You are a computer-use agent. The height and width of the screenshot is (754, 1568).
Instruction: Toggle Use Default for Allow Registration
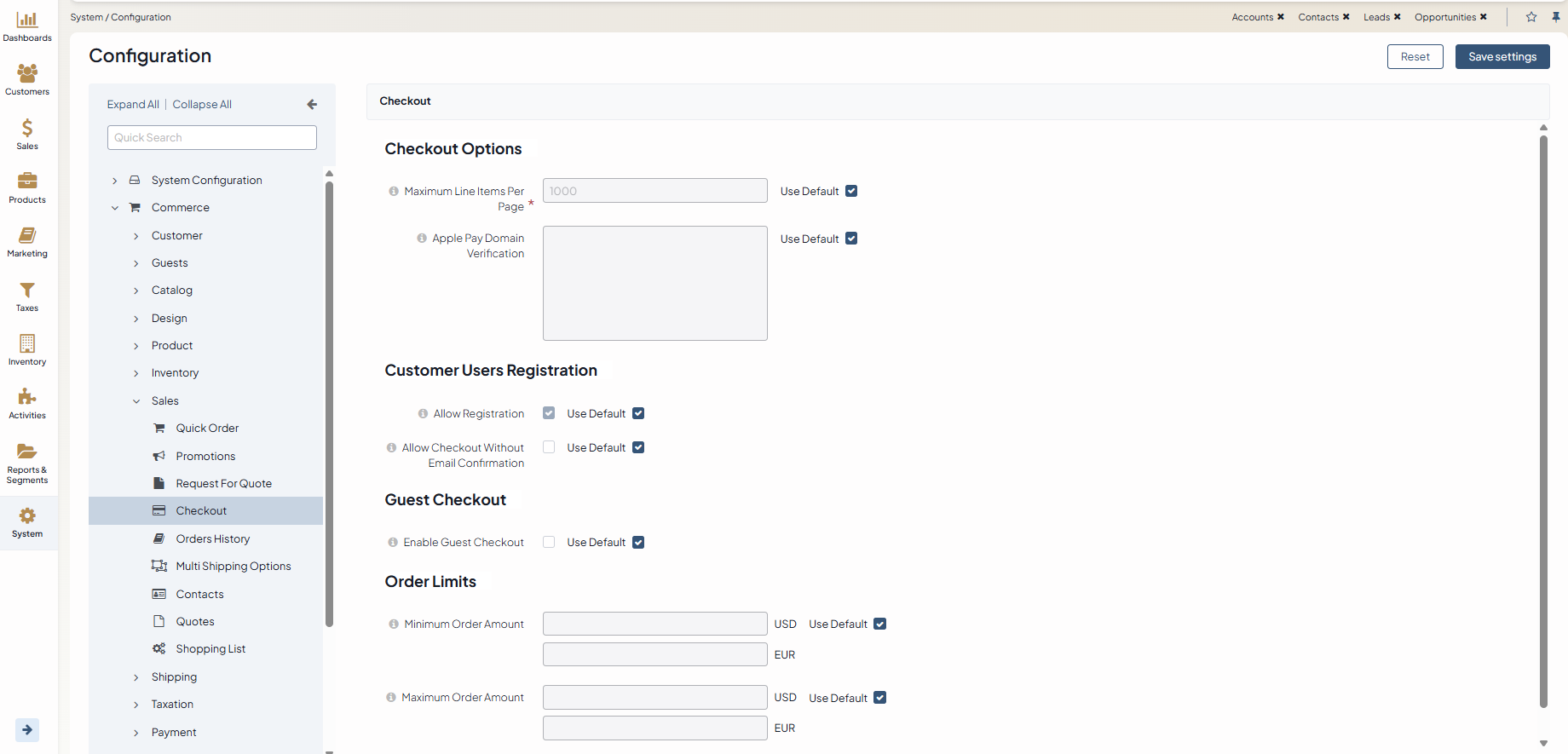coord(638,414)
